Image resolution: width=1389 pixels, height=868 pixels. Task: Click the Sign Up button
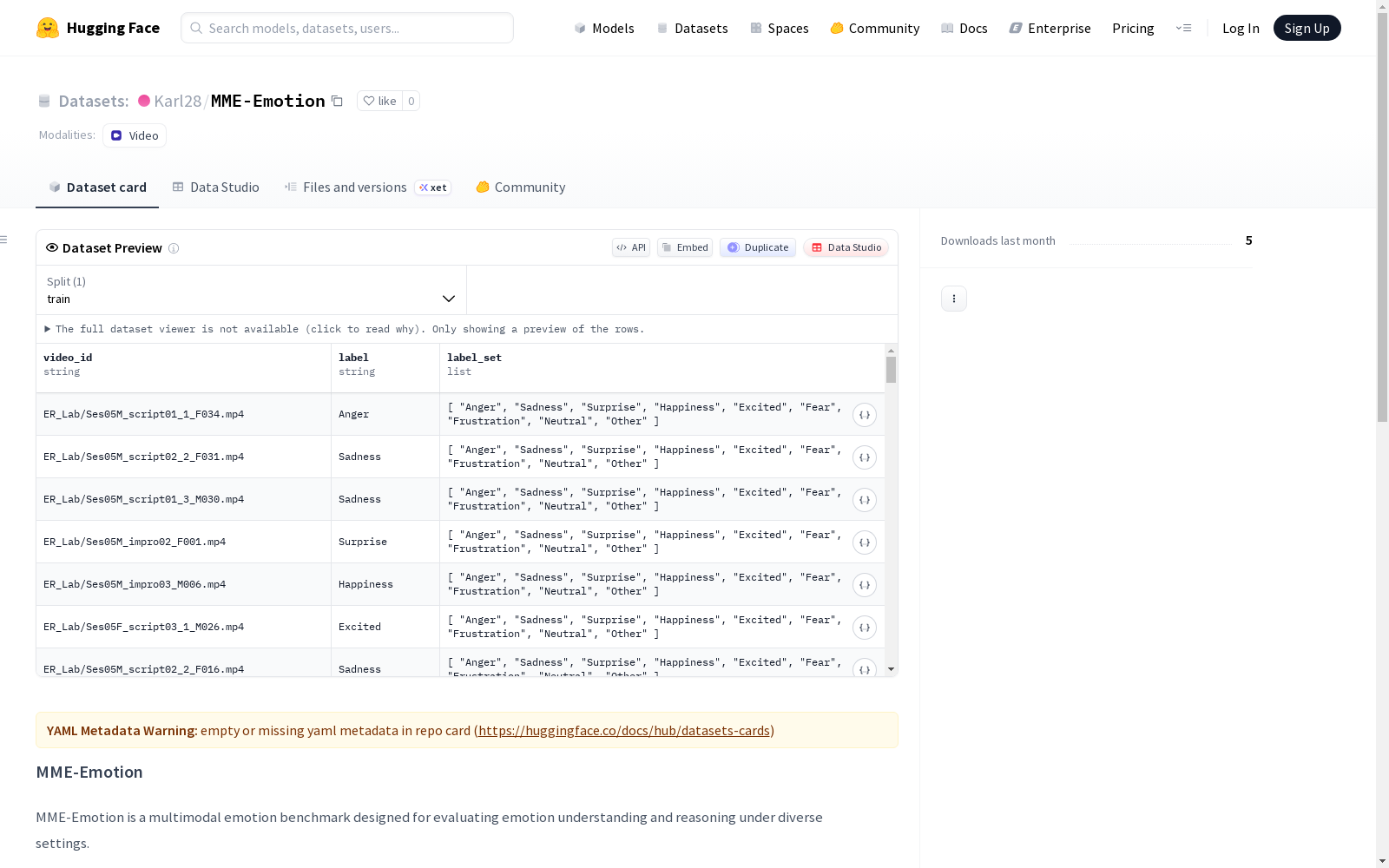click(1307, 28)
